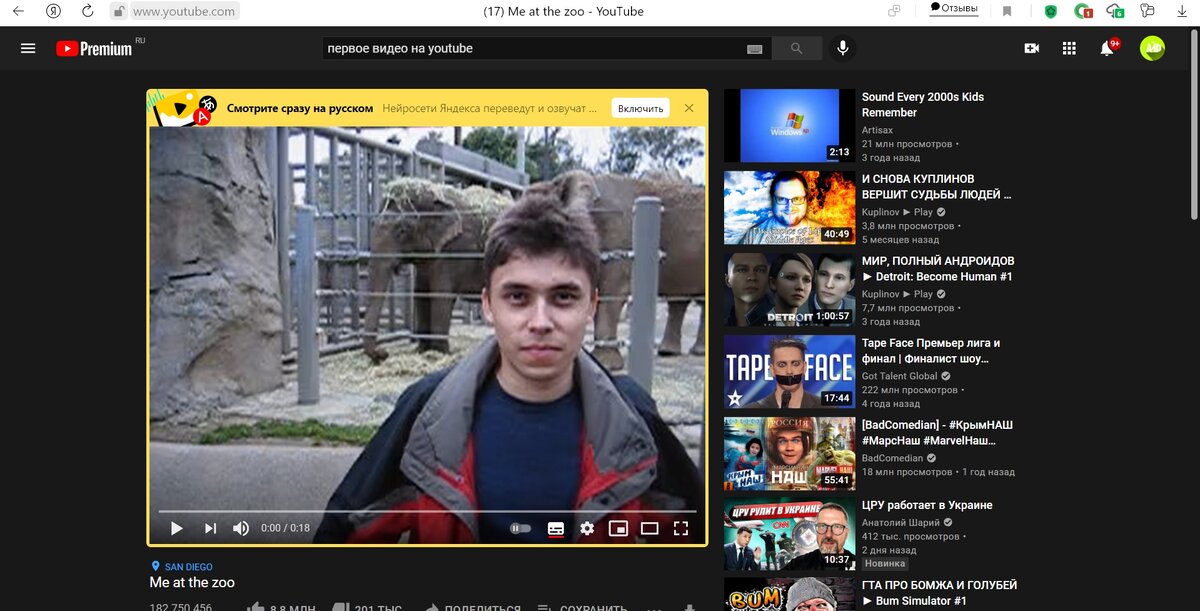The height and width of the screenshot is (611, 1200).
Task: Open title Sound Every 2000s Kids Remember
Action: [923, 105]
